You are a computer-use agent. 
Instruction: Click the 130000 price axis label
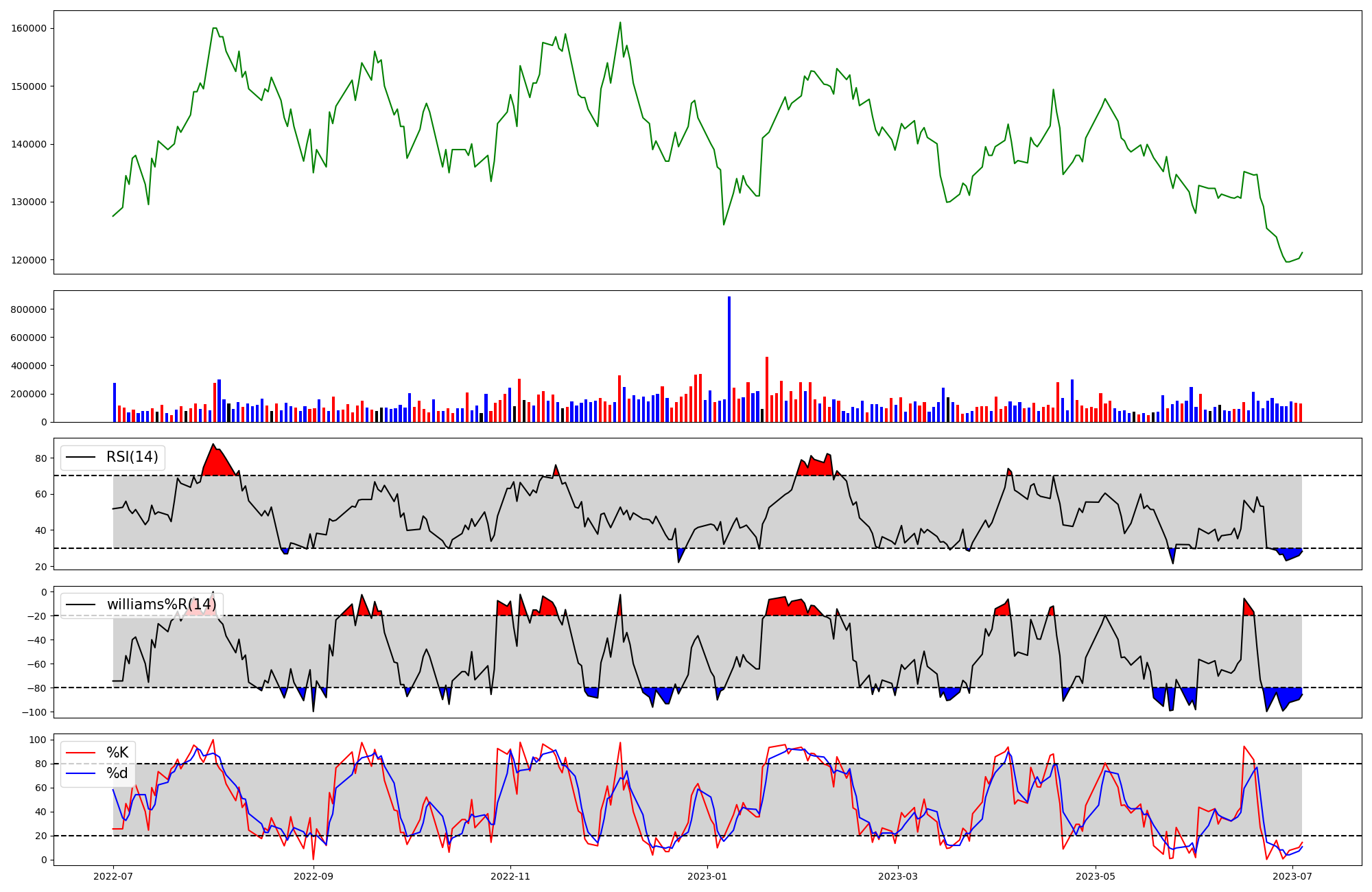pos(29,202)
